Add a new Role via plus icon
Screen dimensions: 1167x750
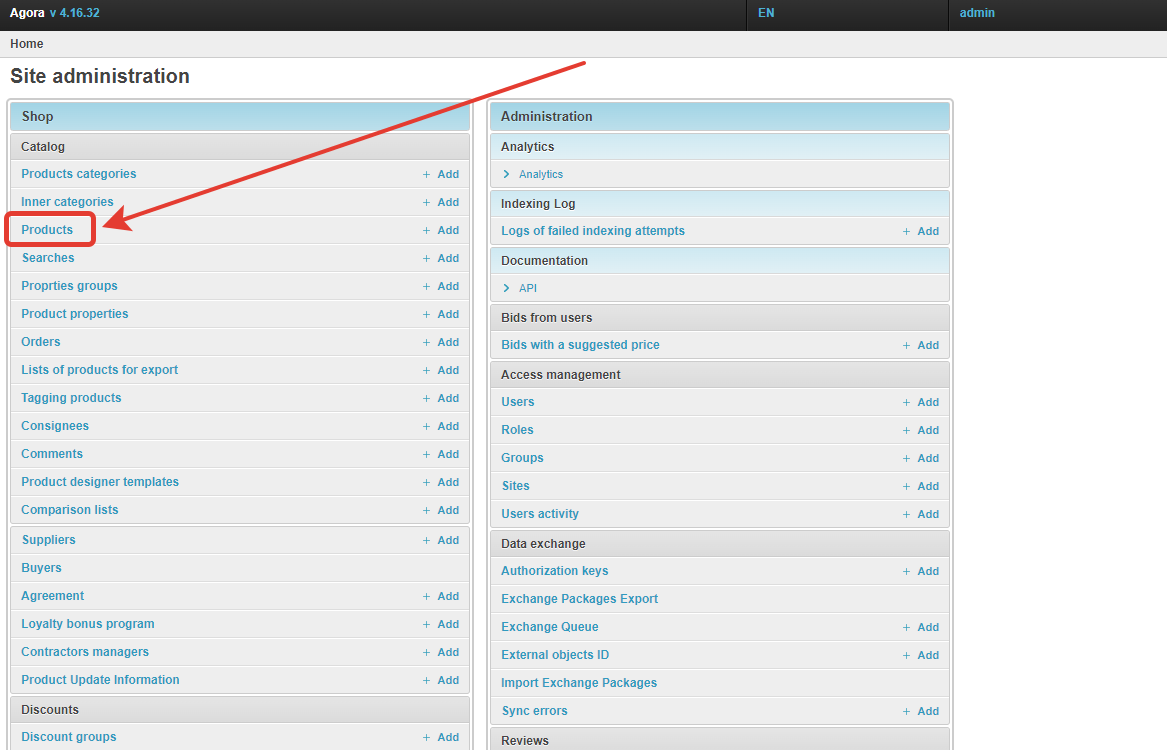[906, 430]
